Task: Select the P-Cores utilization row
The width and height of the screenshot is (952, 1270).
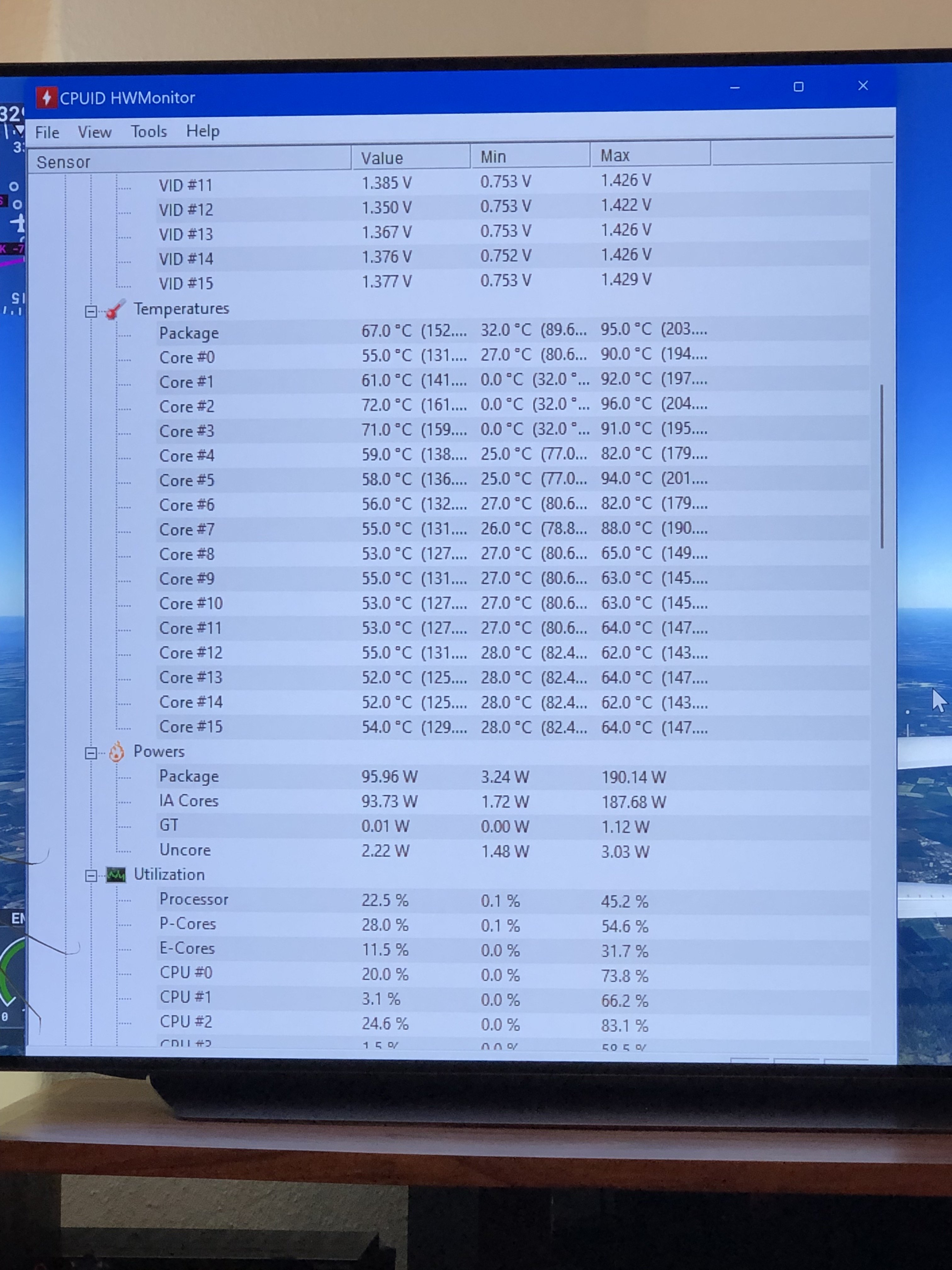Action: pos(188,924)
